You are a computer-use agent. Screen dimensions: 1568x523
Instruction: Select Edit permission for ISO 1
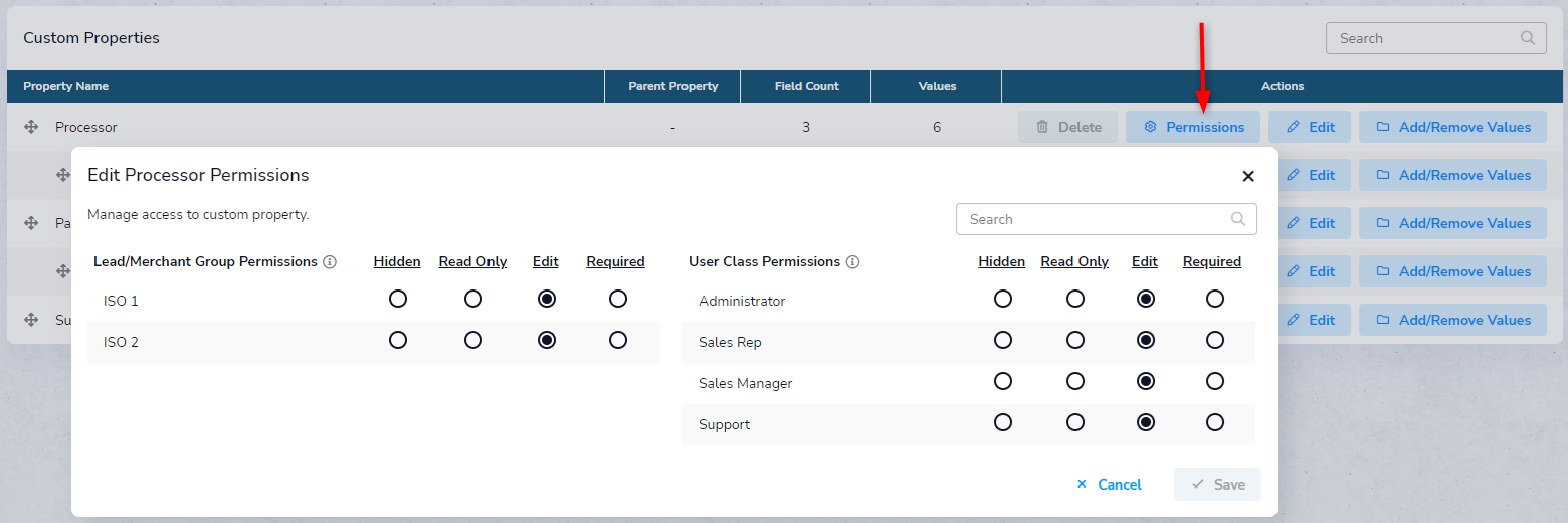546,299
